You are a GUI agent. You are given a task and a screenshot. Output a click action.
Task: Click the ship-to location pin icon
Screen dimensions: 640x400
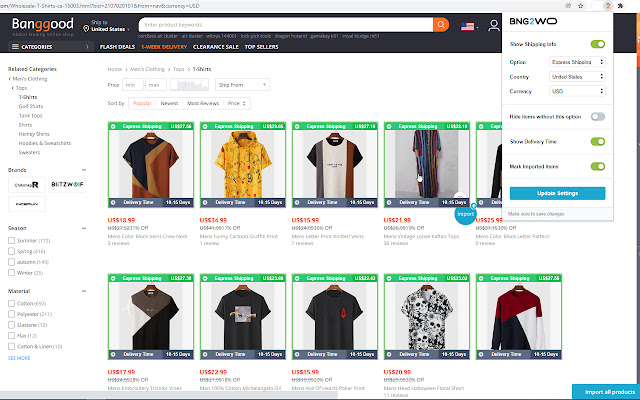[x=86, y=29]
